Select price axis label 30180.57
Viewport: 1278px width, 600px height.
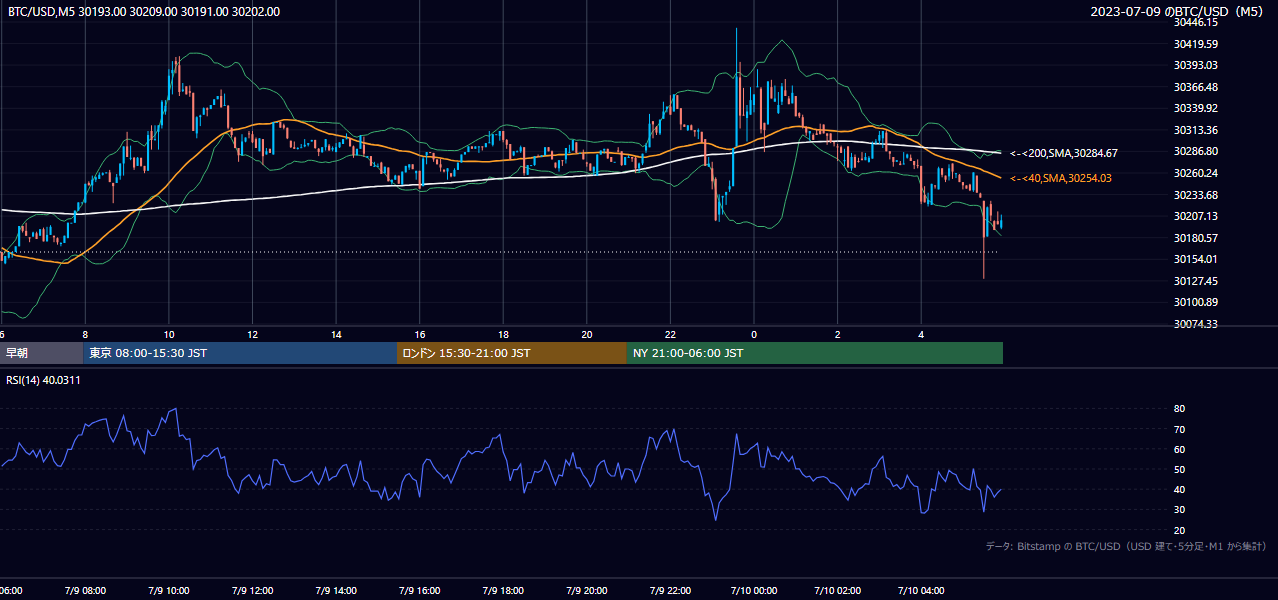(1195, 238)
